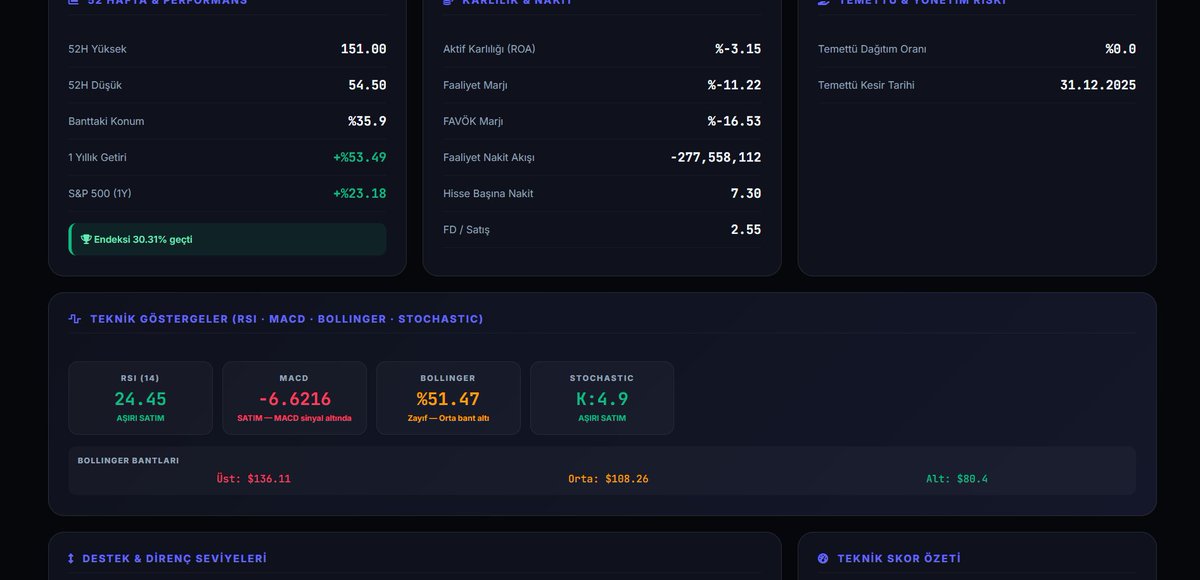1200x580 pixels.
Task: Select the Stochastic value K:4.9
Action: point(602,399)
